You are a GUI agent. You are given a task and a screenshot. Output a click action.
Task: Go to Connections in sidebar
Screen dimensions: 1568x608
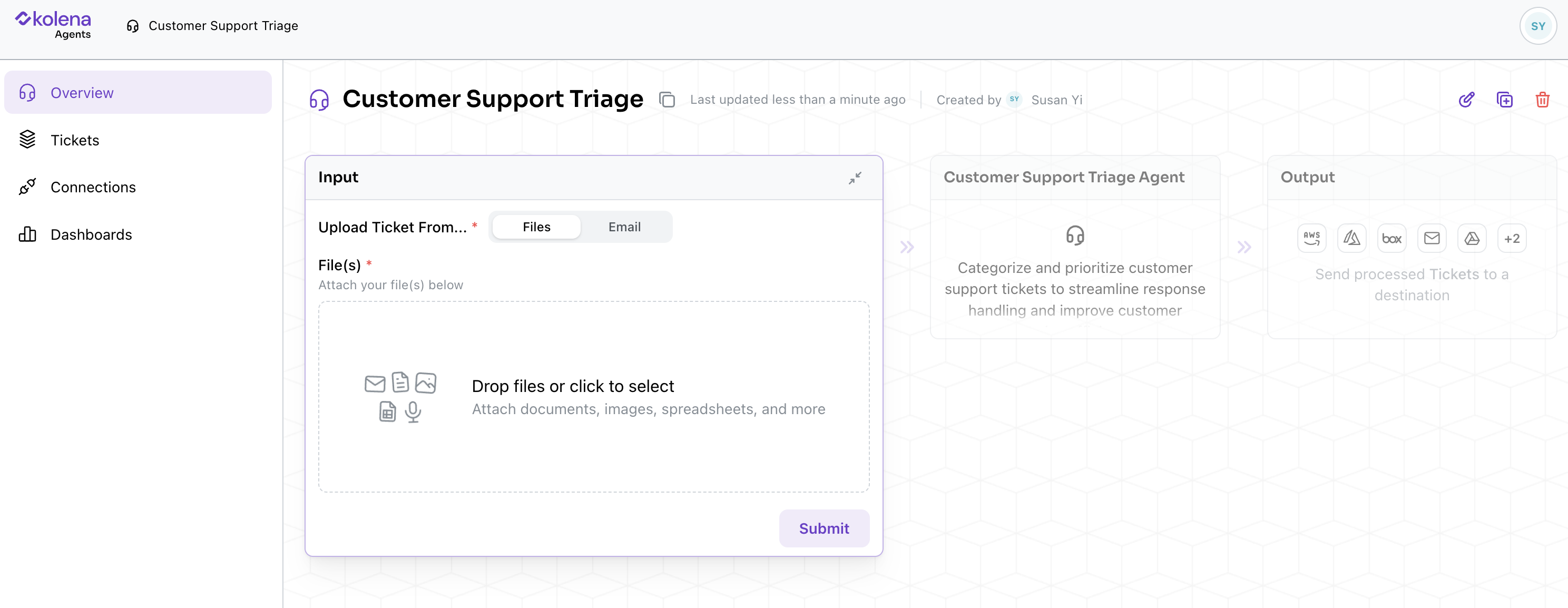point(93,187)
